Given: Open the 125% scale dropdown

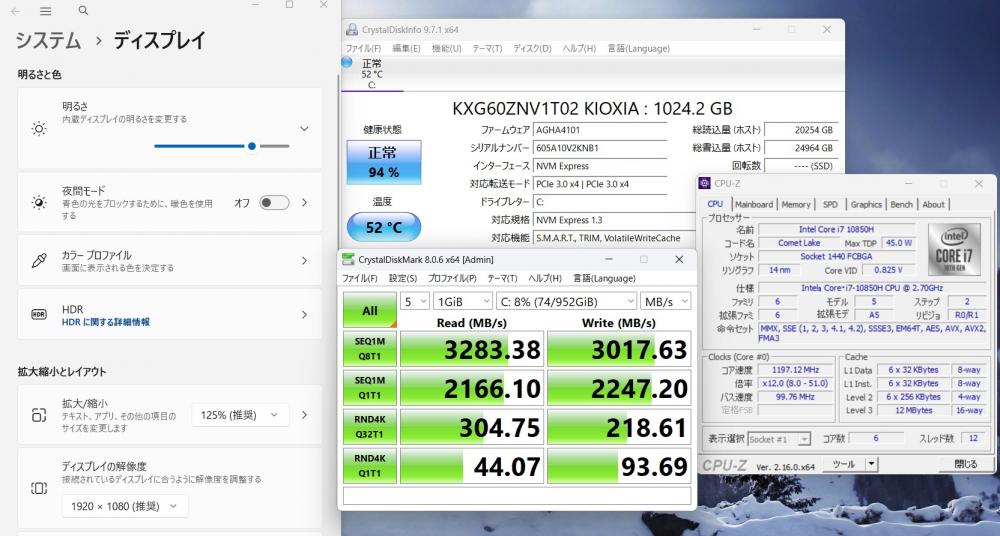Looking at the screenshot, I should click(240, 415).
